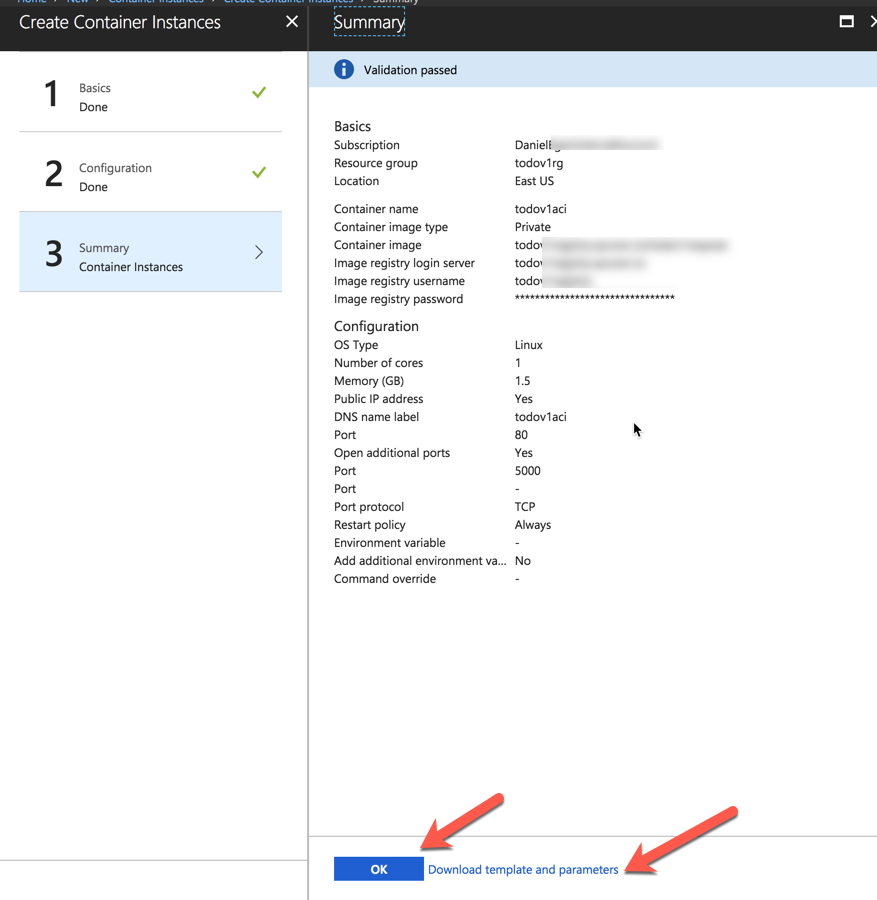Click the Basics section heading in Summary
This screenshot has width=877, height=900.
point(352,126)
